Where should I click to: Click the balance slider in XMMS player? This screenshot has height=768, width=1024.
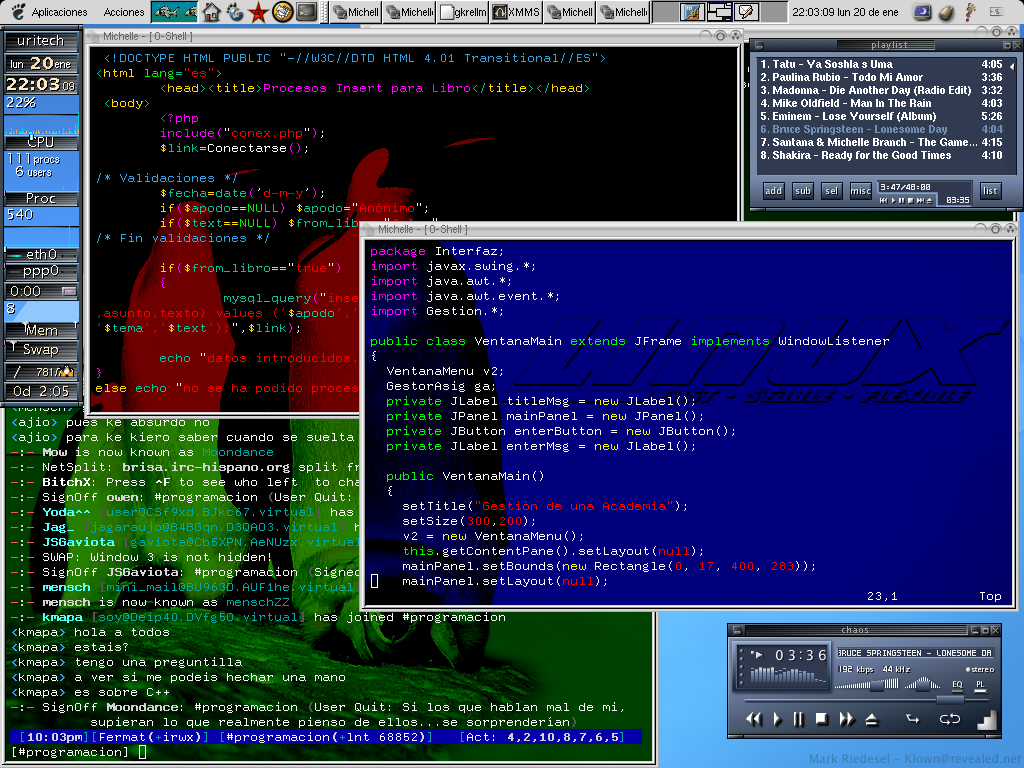coord(923,684)
